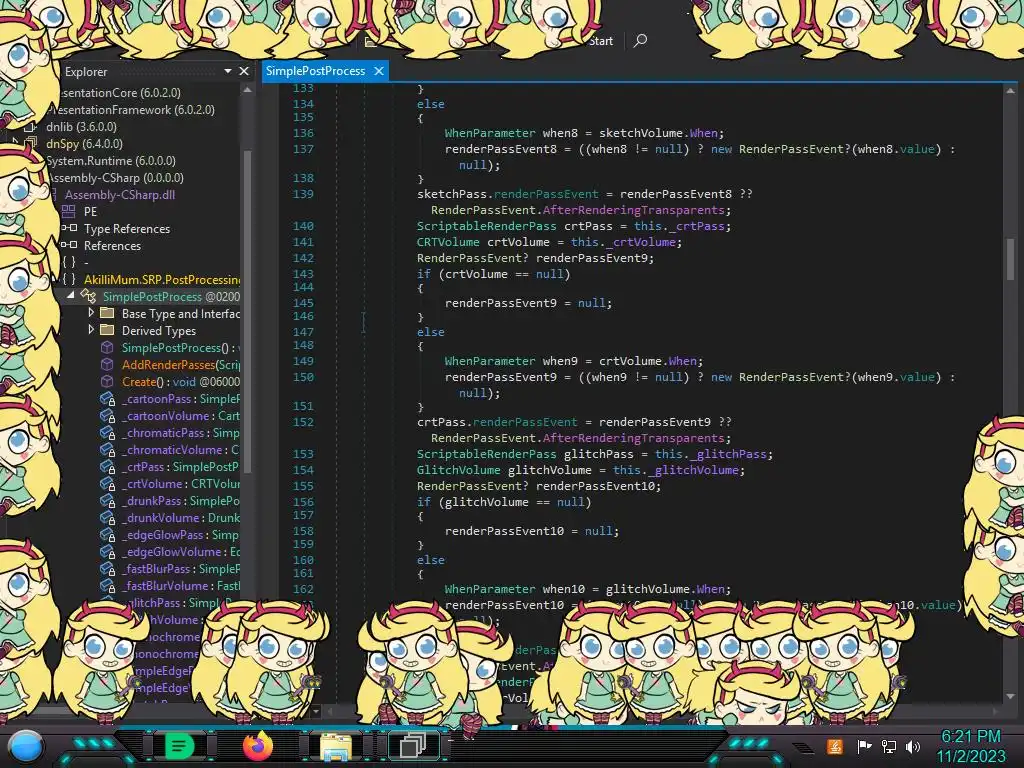The height and width of the screenshot is (768, 1024).
Task: Click the SimplePostProcess() constructor icon
Action: pos(107,347)
